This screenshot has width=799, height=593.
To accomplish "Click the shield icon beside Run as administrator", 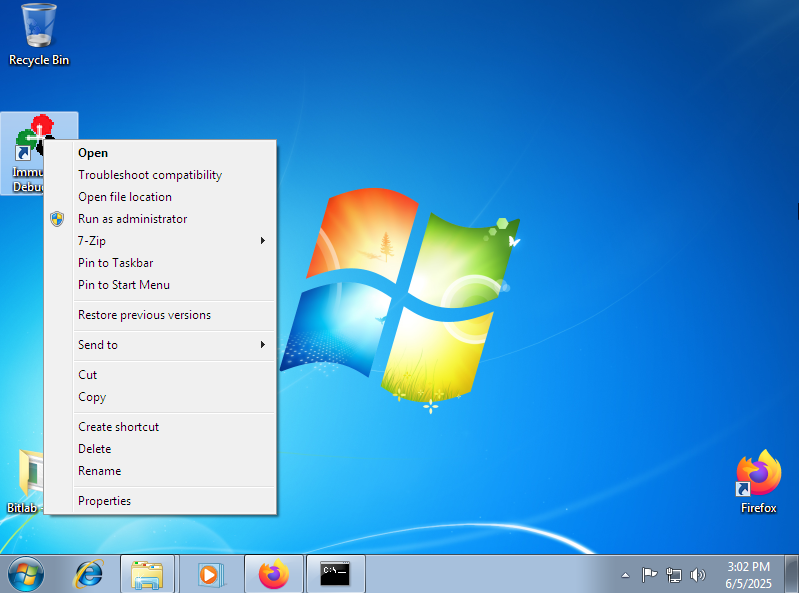I will (x=57, y=219).
